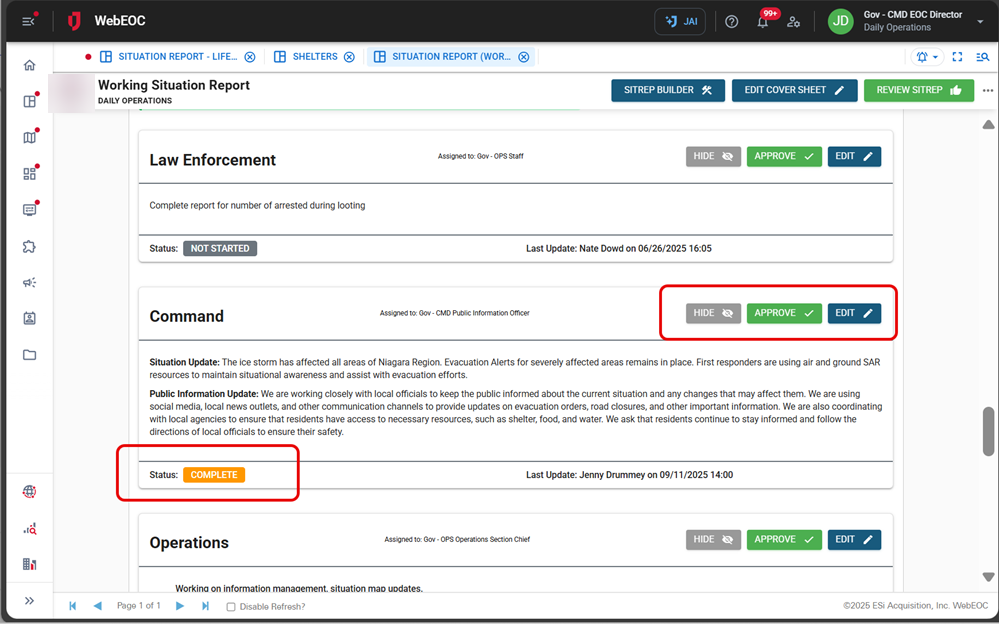This screenshot has height=624, width=1000.
Task: View notifications bell with 99+ badge
Action: [763, 21]
